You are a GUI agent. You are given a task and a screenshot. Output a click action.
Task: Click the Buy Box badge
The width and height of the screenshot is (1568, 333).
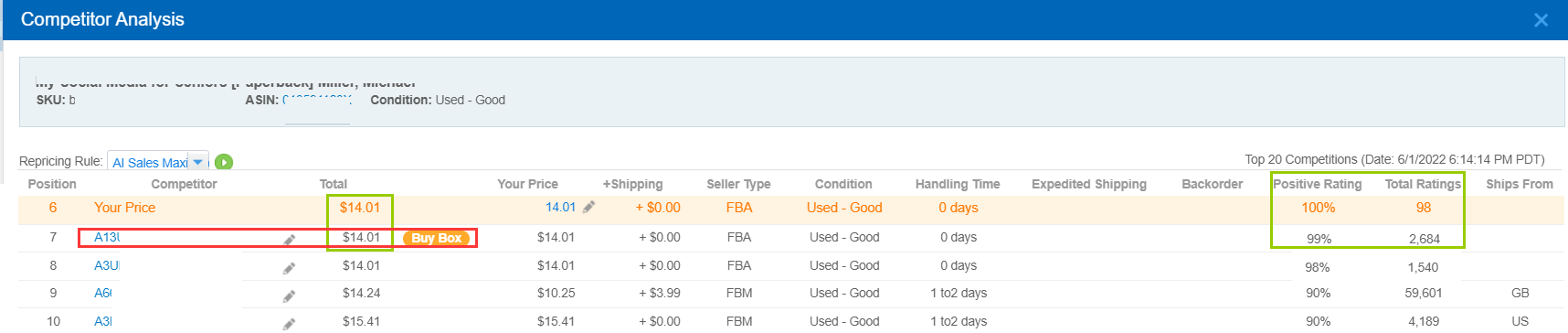437,238
